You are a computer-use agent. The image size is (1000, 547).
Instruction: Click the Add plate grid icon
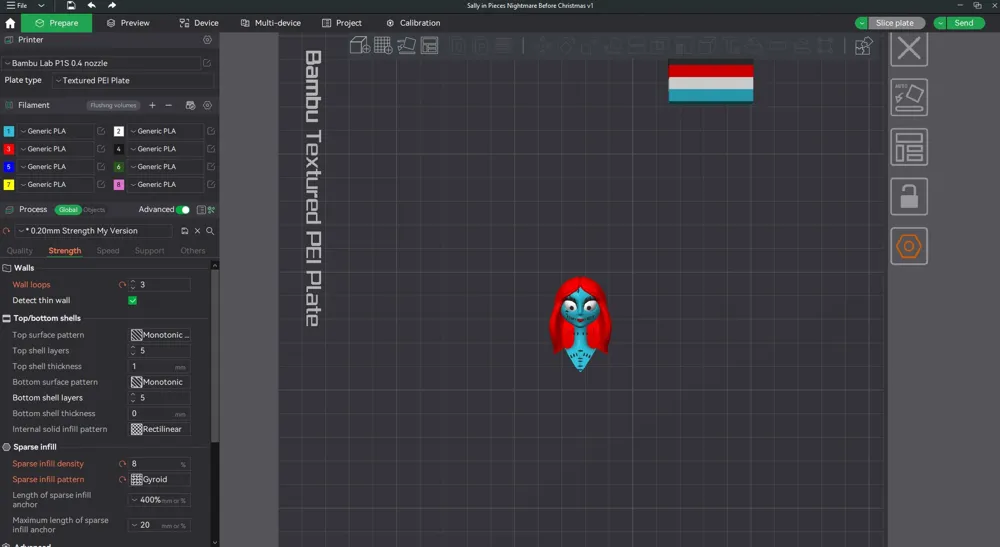[383, 45]
